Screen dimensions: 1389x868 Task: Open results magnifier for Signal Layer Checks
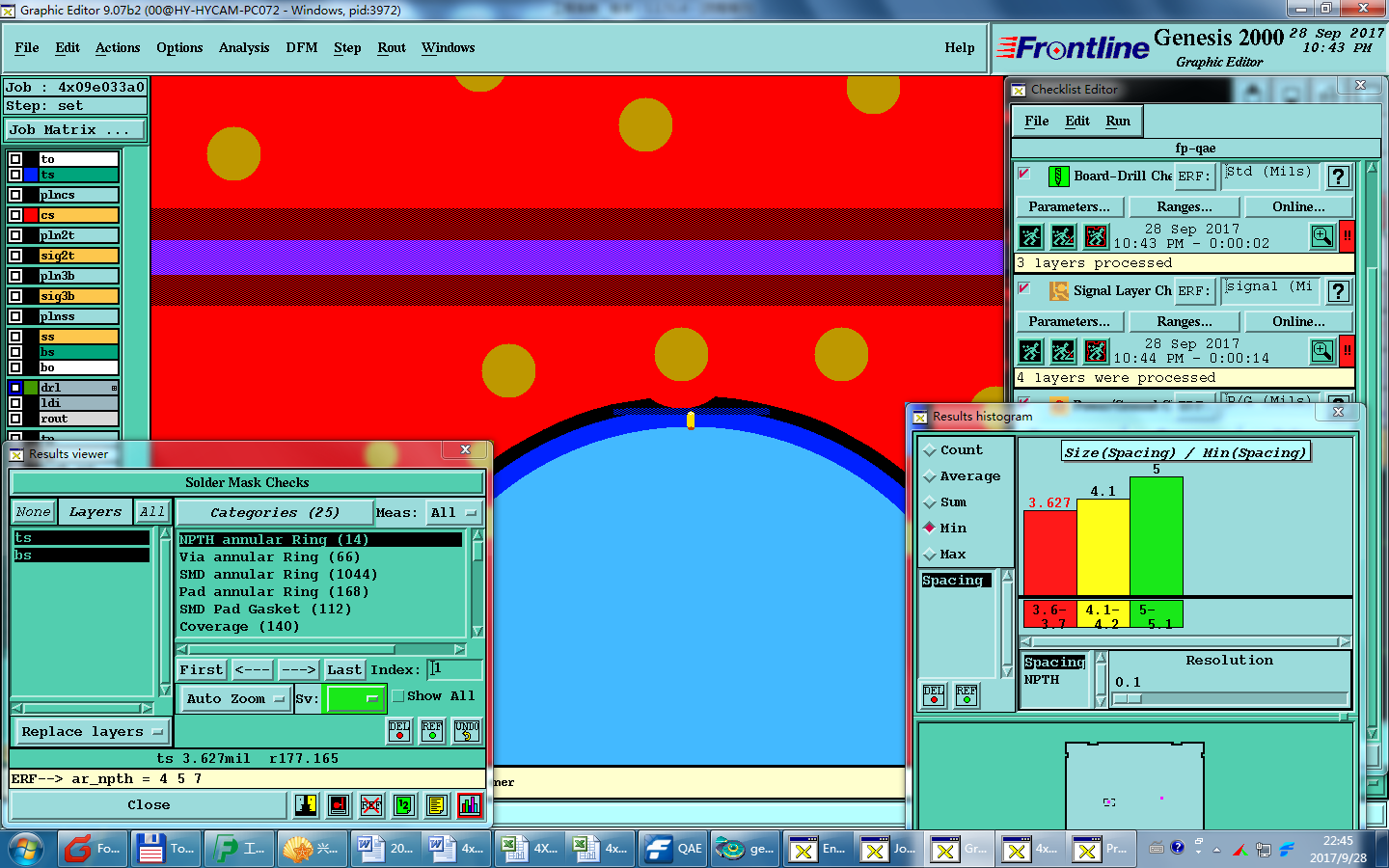[x=1322, y=351]
